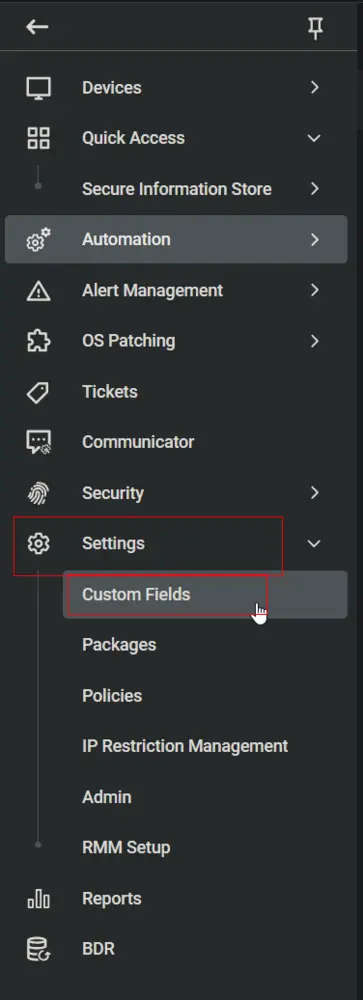
Task: Go to IP Restriction Management
Action: [x=185, y=746]
